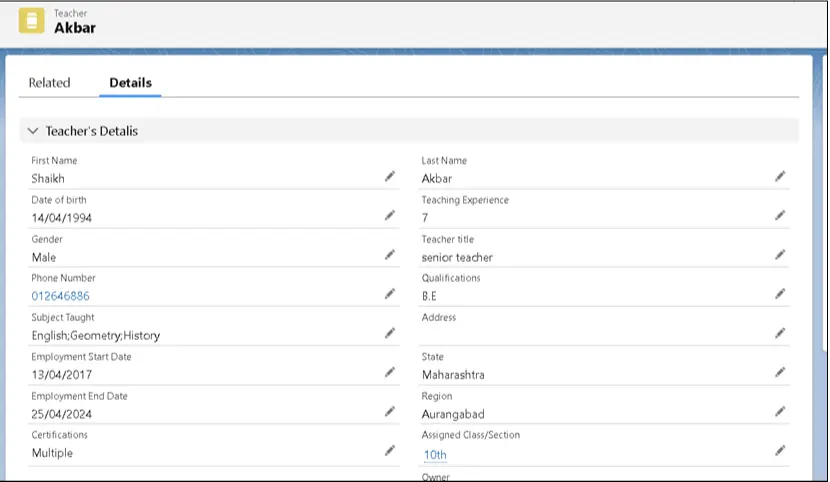This screenshot has height=482, width=830.
Task: Edit Last Name using its pencil icon
Action: point(780,176)
